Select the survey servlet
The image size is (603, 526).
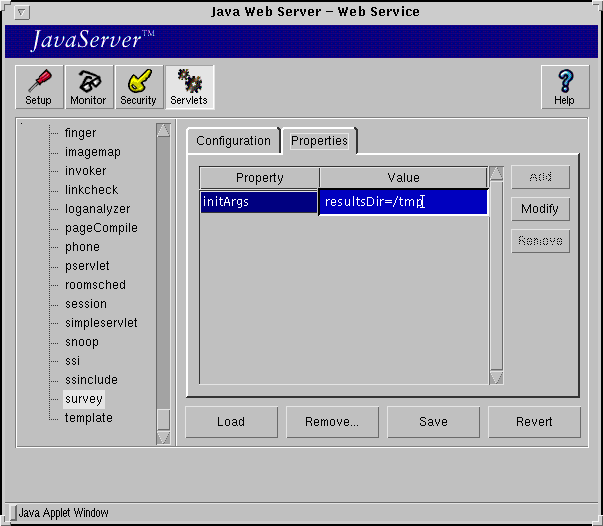(84, 399)
